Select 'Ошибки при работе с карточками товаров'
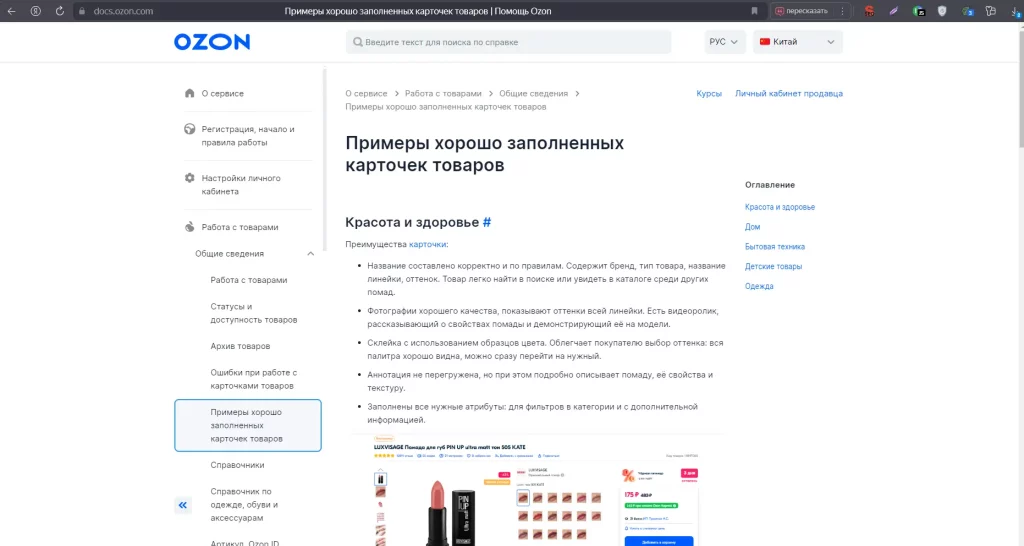Screen dimensions: 1024x546 click(253, 379)
